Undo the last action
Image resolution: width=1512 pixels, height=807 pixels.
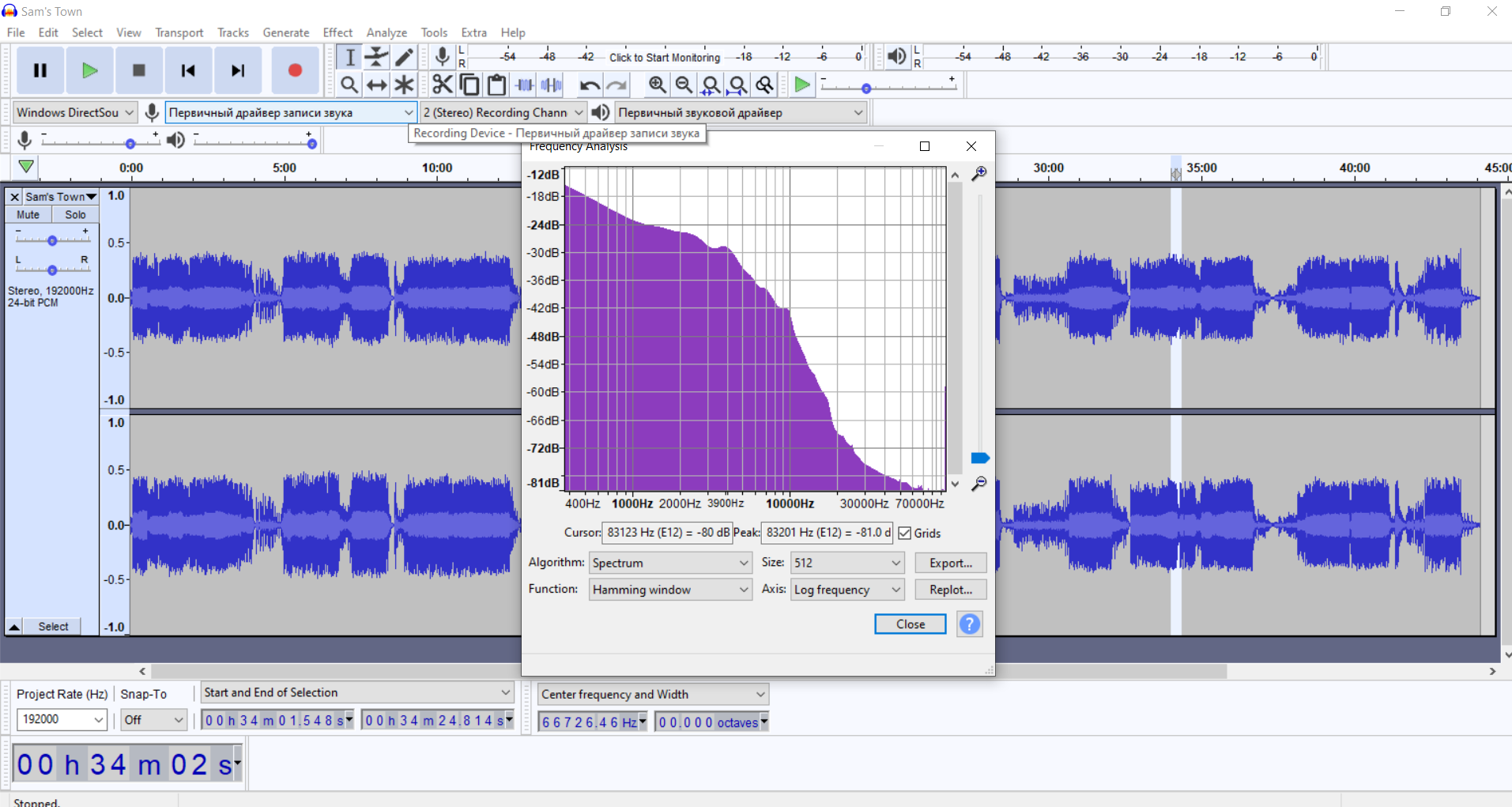pos(590,85)
